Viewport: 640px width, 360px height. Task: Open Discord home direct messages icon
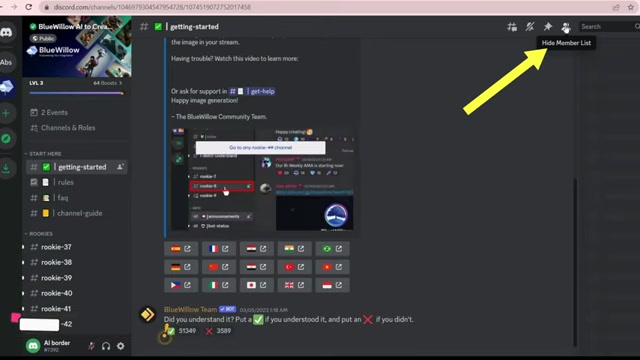(7, 32)
